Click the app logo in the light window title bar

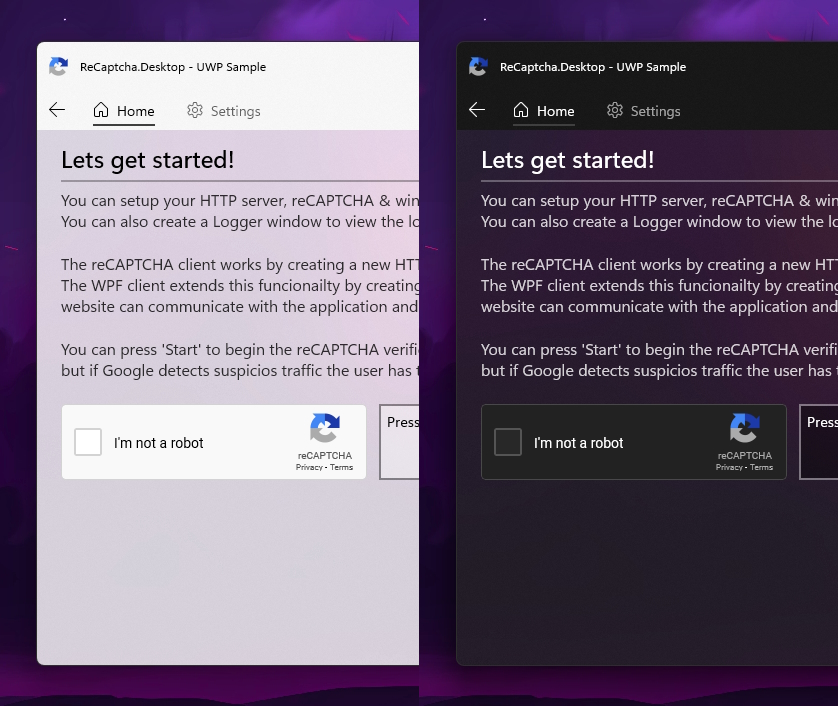tap(58, 66)
